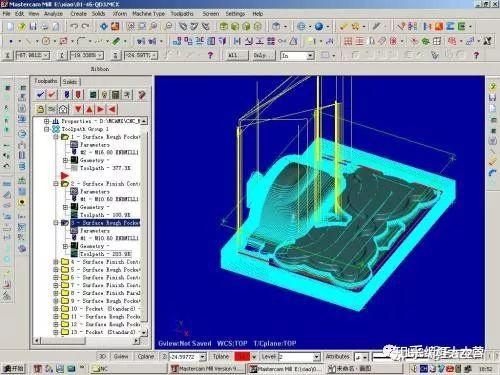Select the Create Point tool
500x375 pixels.
(x=11, y=41)
